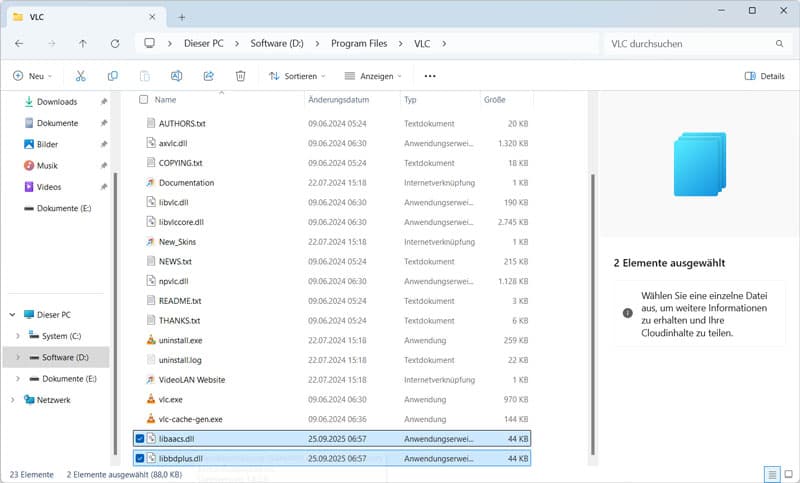Open the three-dots more options menu

click(430, 76)
